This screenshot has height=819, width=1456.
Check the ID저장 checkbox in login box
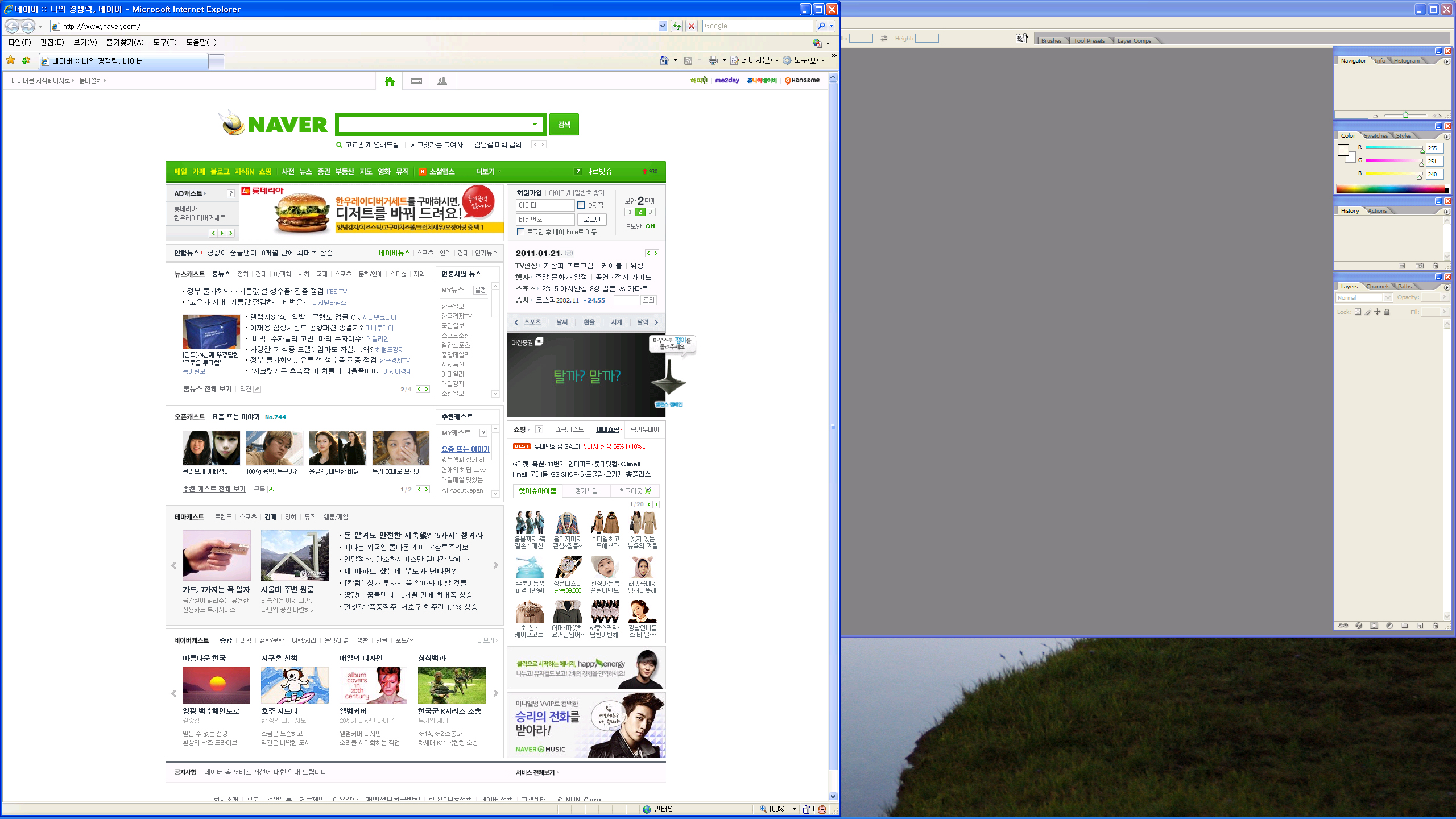(581, 205)
